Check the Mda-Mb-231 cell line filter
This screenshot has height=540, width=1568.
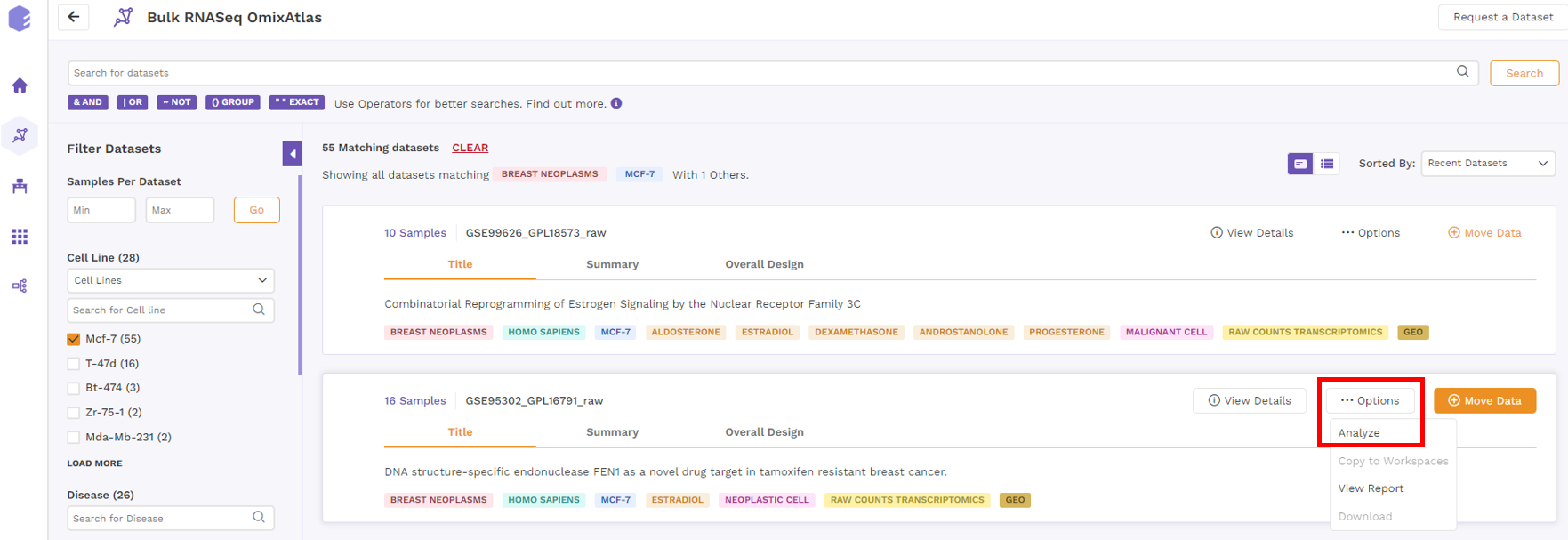(x=74, y=438)
